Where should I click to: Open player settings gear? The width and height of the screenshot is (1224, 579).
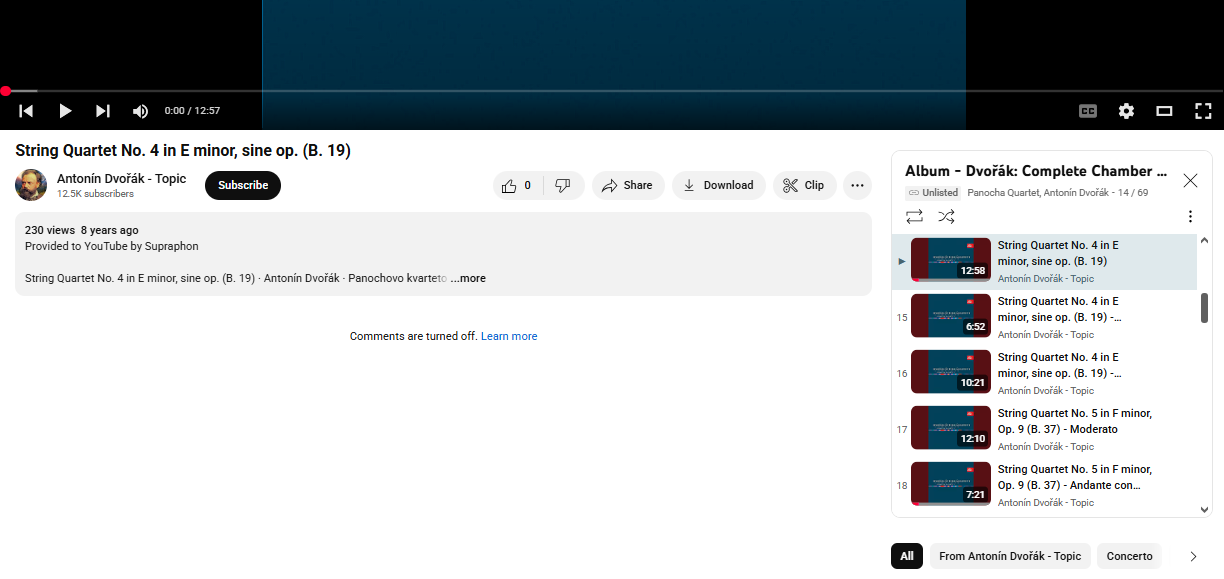1126,111
